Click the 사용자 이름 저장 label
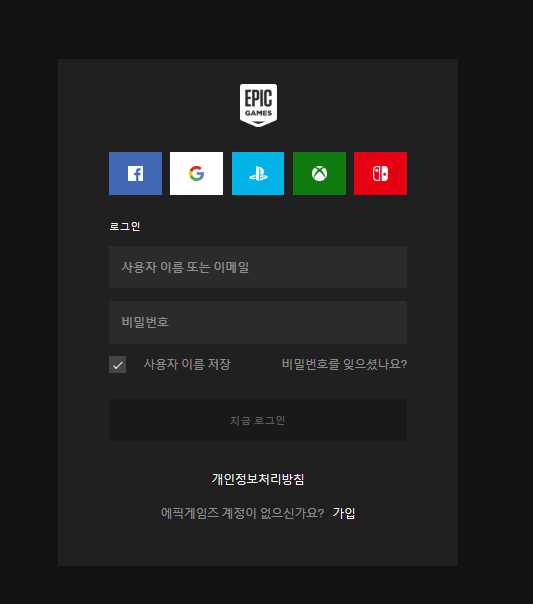This screenshot has height=604, width=533. tap(187, 364)
